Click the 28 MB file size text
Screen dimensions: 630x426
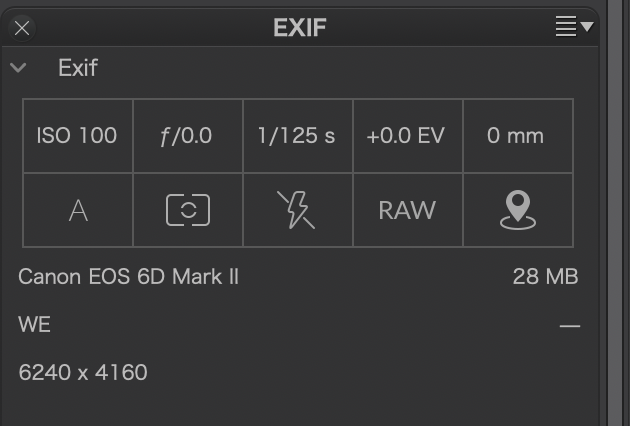tap(545, 276)
